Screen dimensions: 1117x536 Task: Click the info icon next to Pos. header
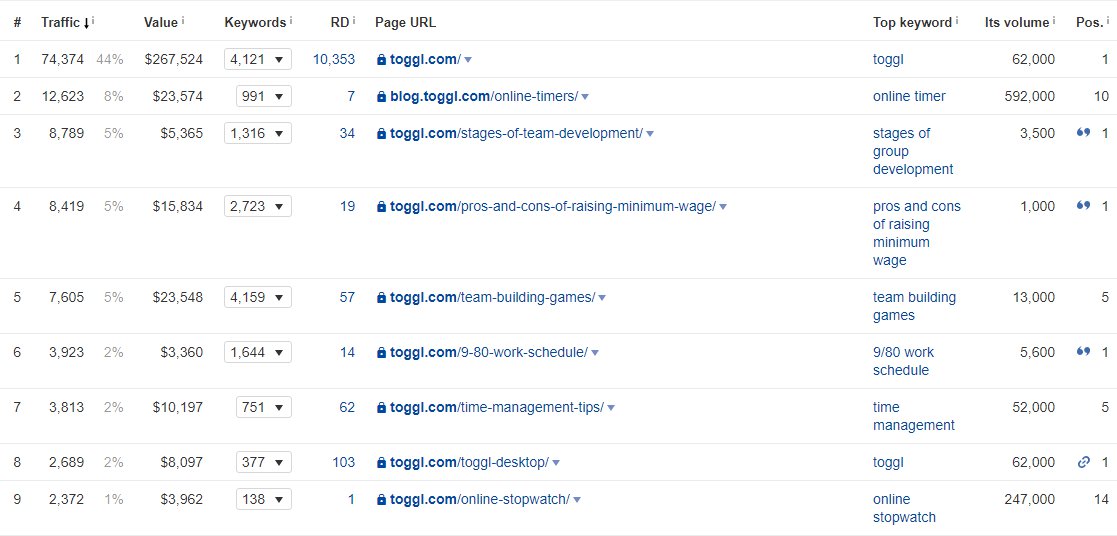(1108, 21)
